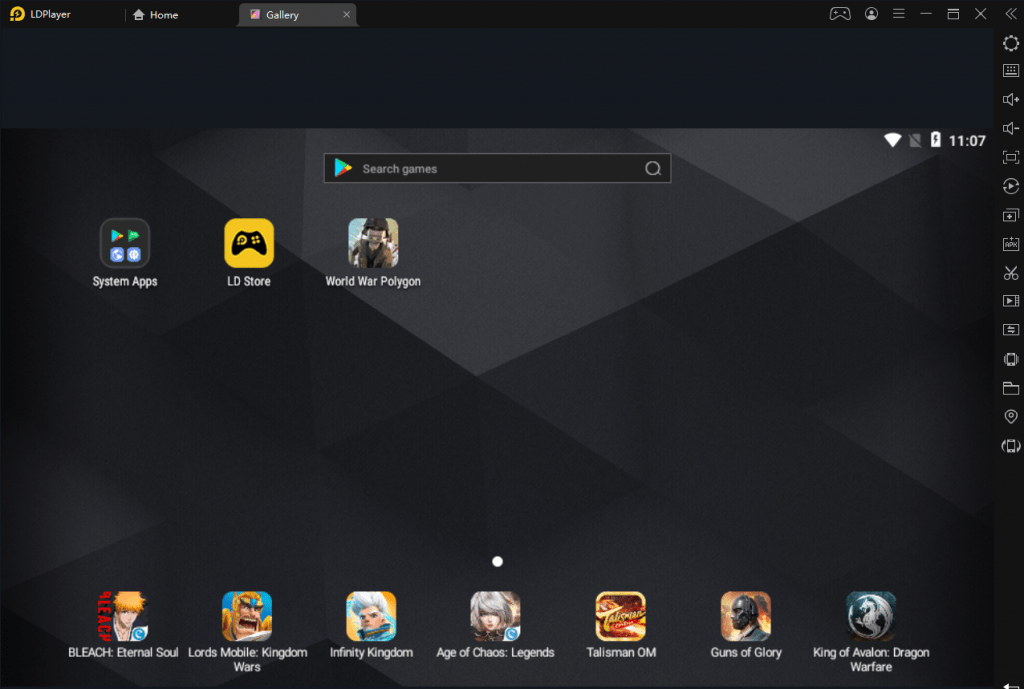Click the no SIM card status icon
The width and height of the screenshot is (1024, 689).
(x=915, y=140)
